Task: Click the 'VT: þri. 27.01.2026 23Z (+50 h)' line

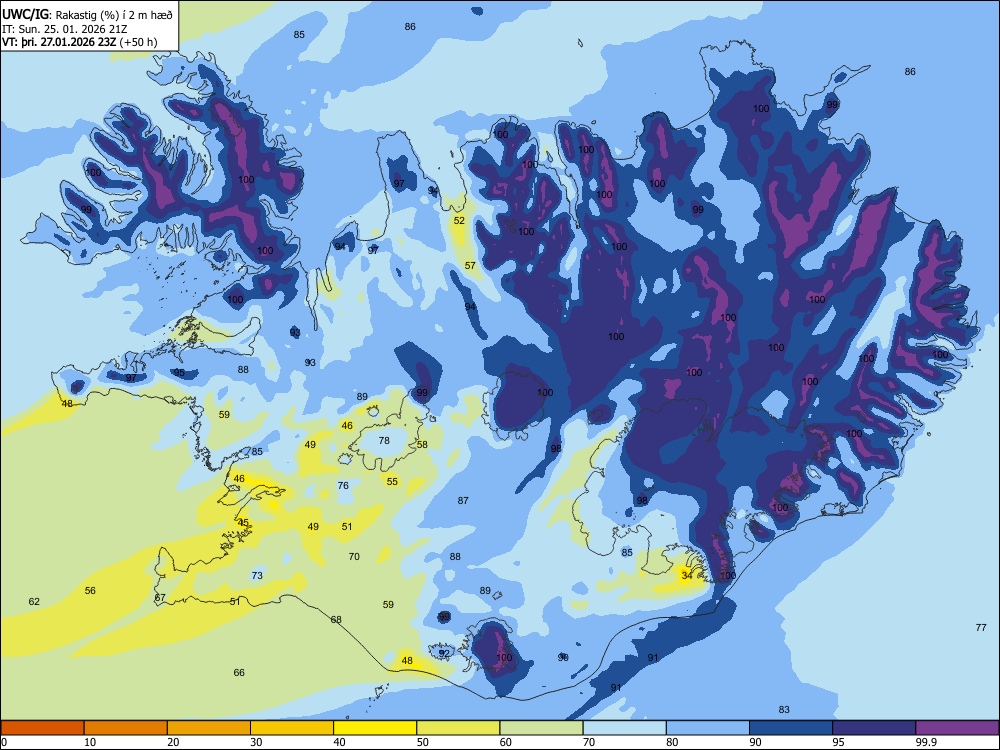Action: pos(80,42)
